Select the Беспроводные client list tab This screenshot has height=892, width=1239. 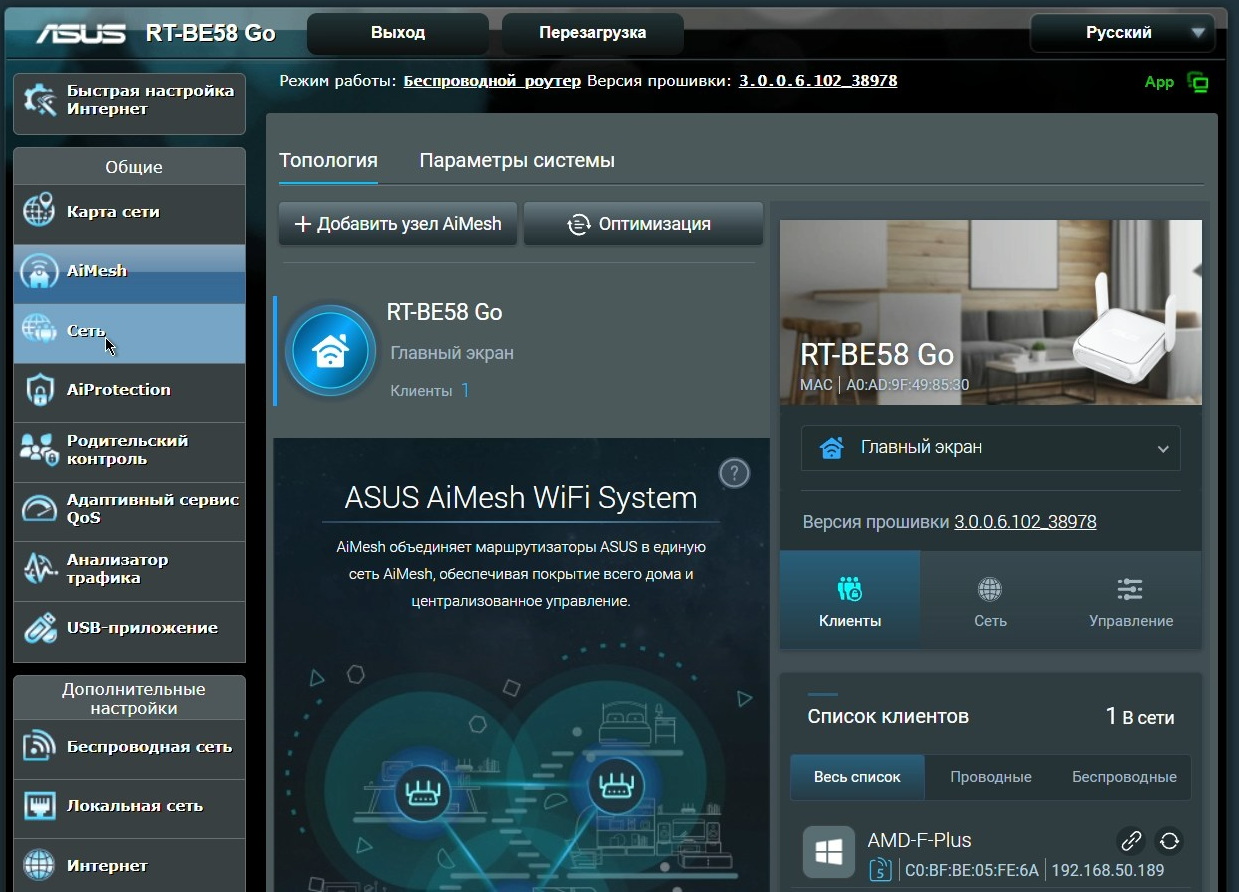(x=1124, y=777)
